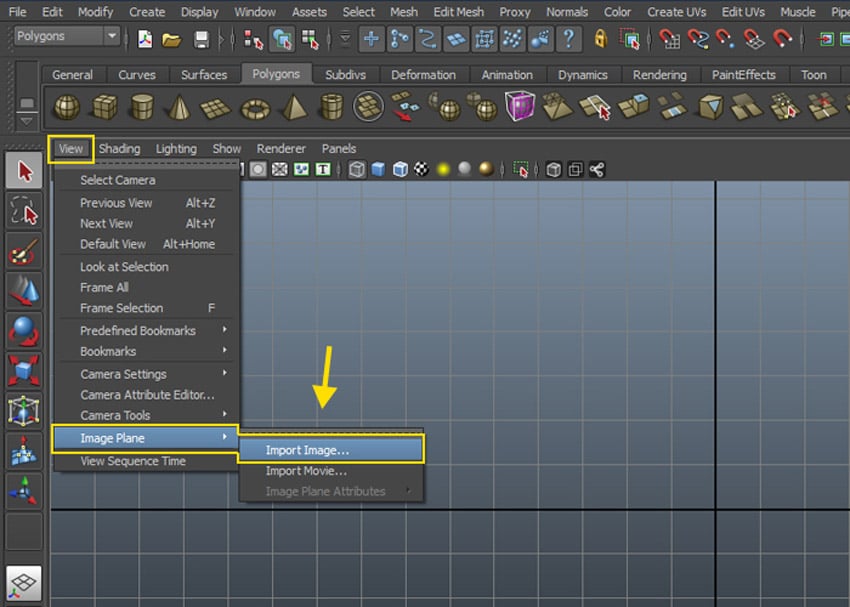Select the arrow Select tool in toolbox
This screenshot has height=607, width=850.
[x=24, y=172]
